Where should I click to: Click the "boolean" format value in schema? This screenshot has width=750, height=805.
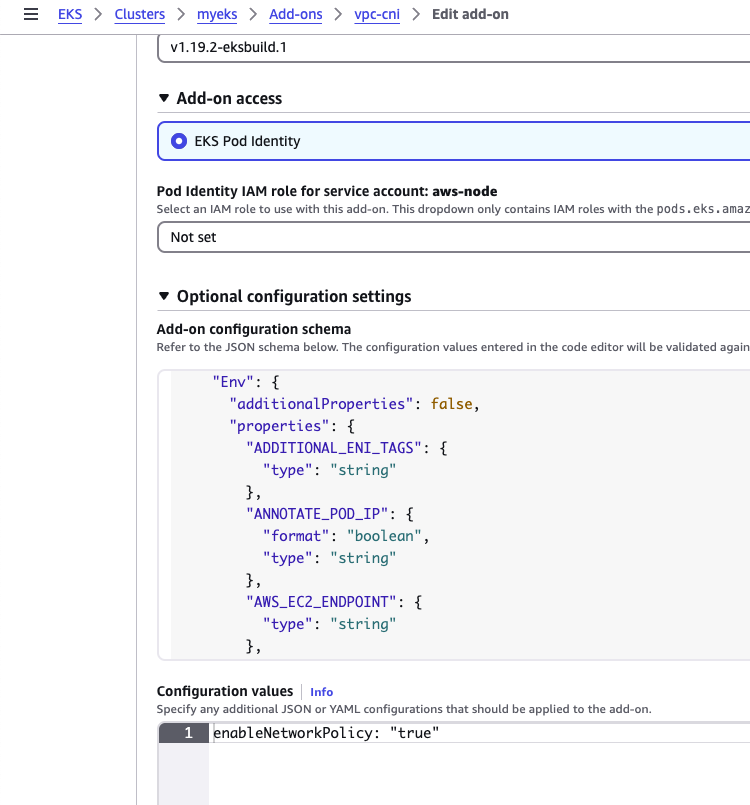[x=384, y=536]
